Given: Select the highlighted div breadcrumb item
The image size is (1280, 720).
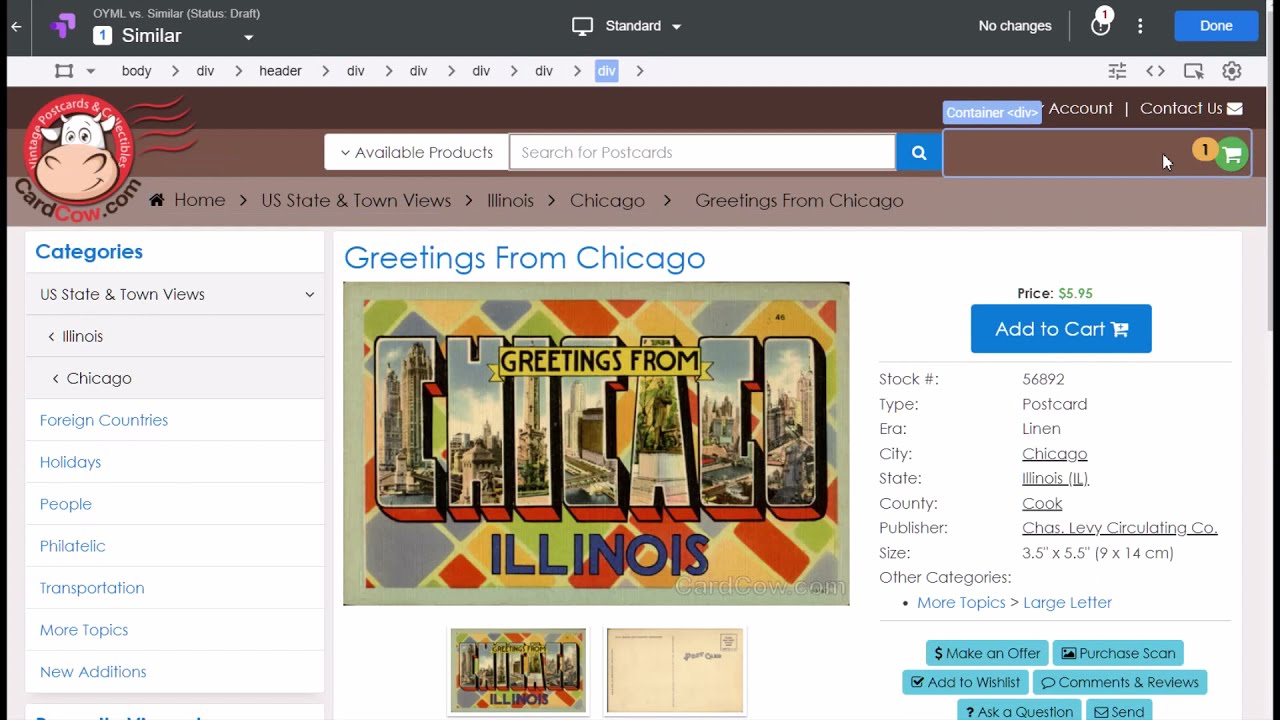Looking at the screenshot, I should click(x=607, y=71).
